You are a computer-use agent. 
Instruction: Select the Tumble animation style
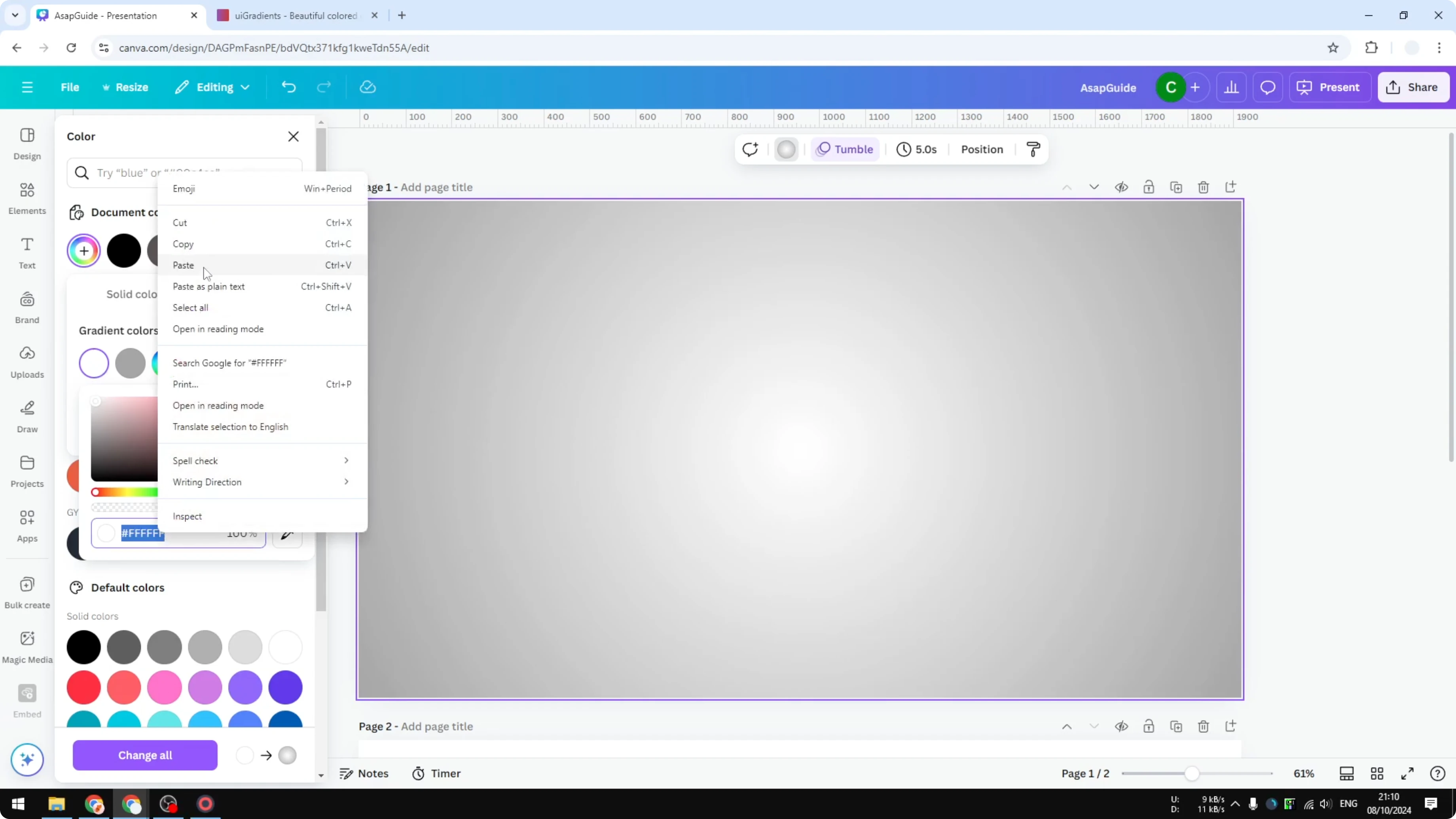844,149
